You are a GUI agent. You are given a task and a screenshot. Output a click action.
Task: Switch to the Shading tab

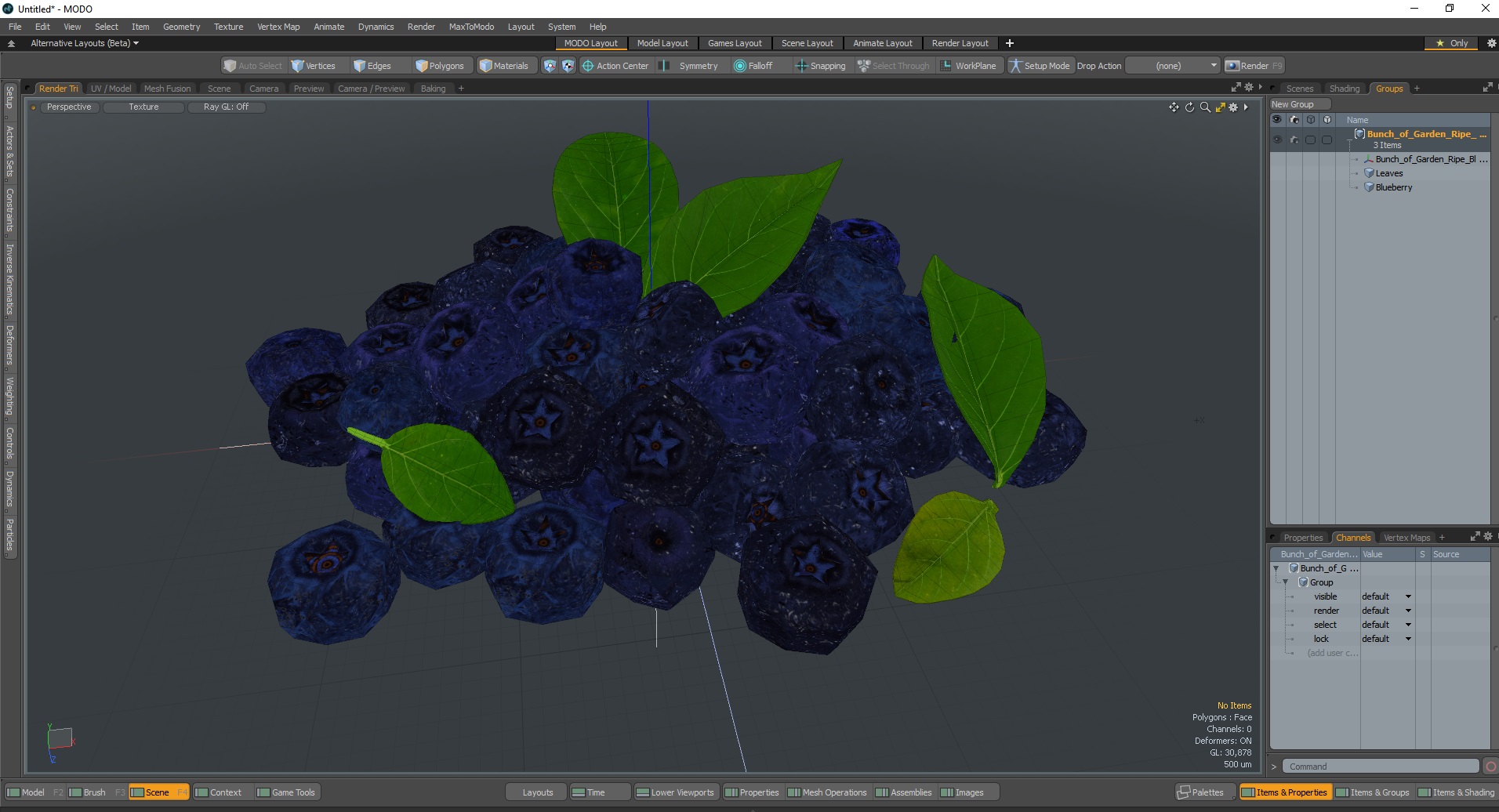tap(1345, 89)
